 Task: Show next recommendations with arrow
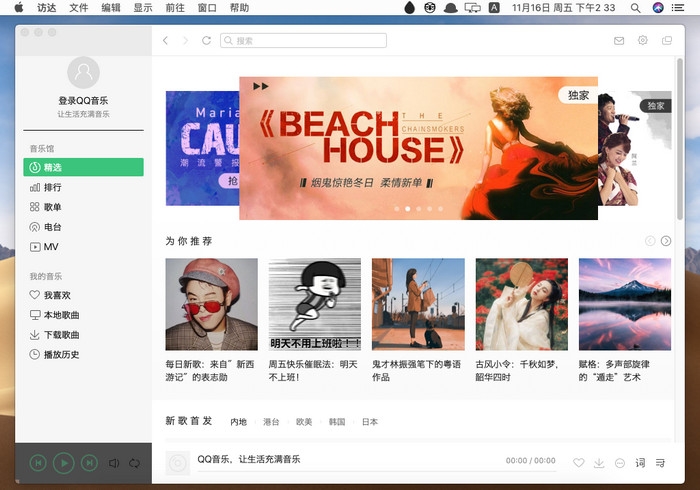pyautogui.click(x=666, y=241)
